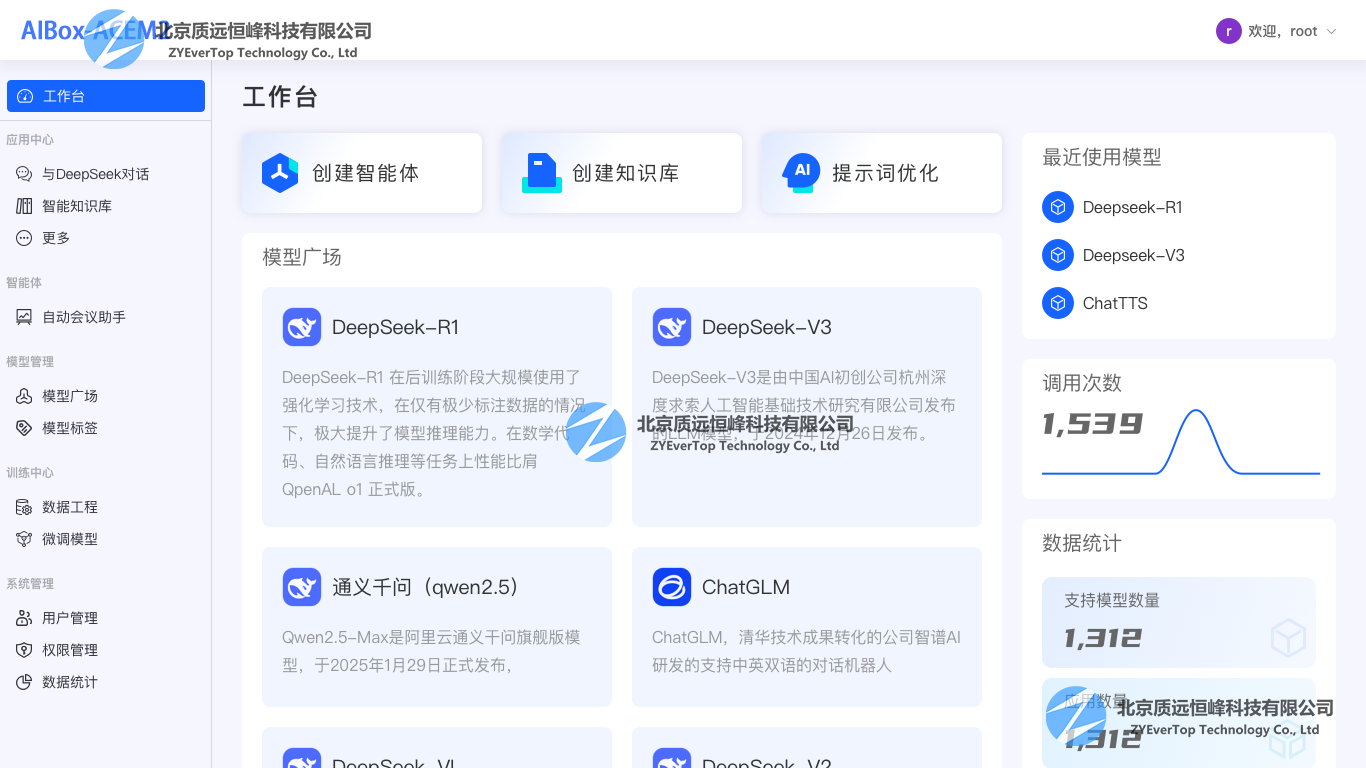Viewport: 1366px width, 768px height.
Task: Click the purple root user avatar
Action: [1229, 31]
